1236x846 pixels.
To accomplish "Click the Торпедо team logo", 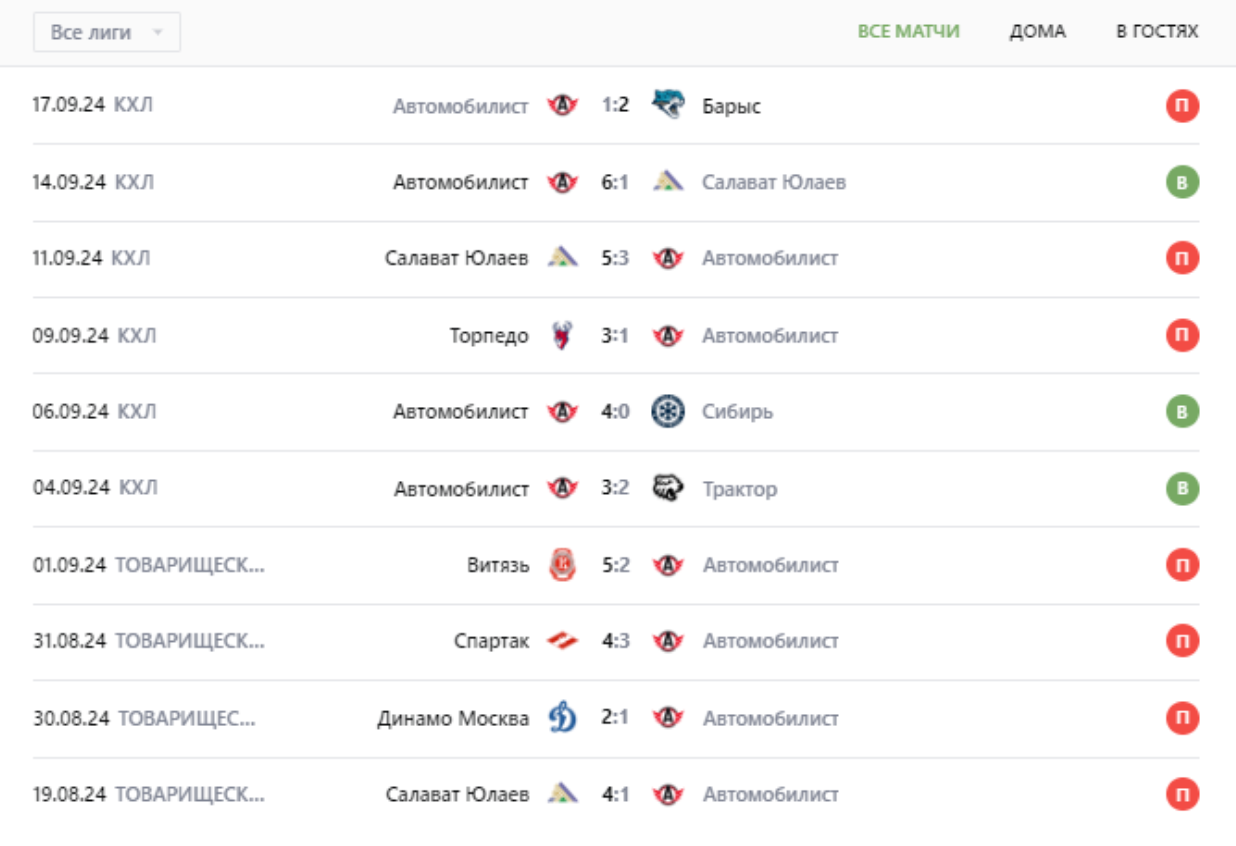I will (563, 336).
